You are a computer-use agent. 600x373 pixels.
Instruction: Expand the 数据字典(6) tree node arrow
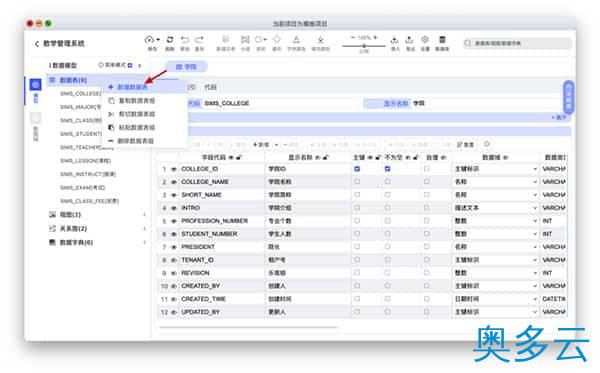pyautogui.click(x=144, y=243)
